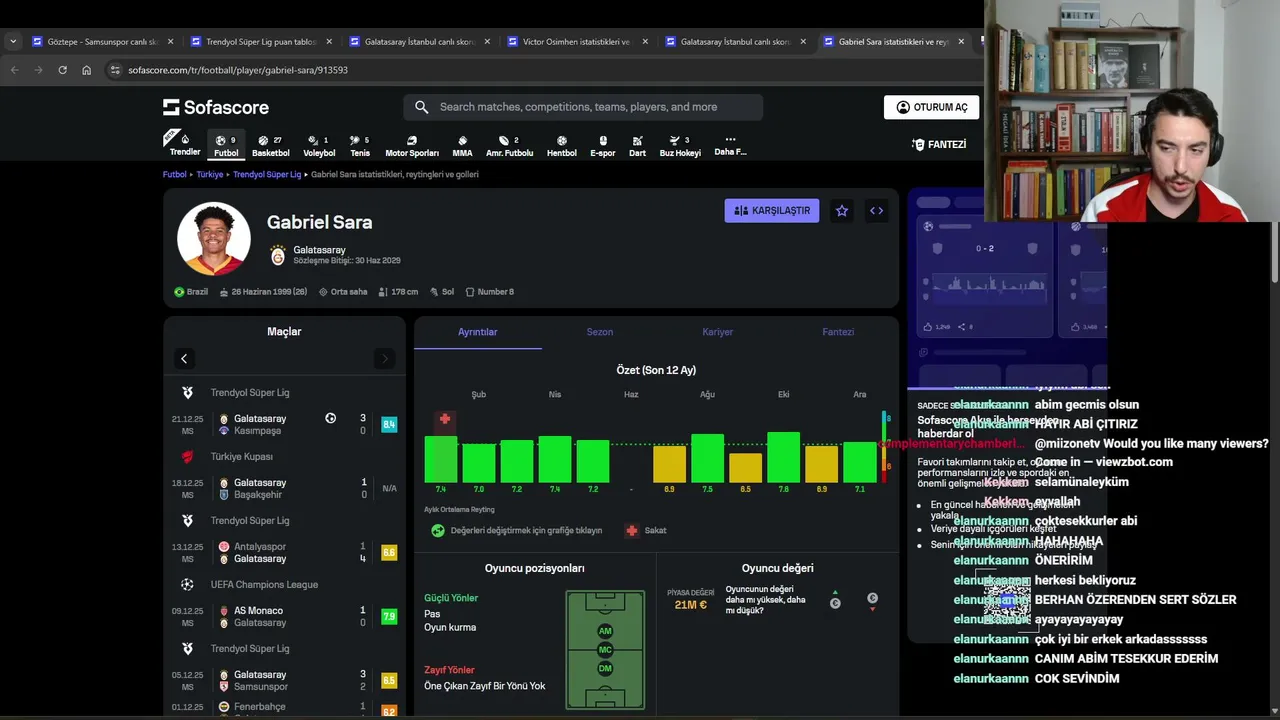This screenshot has height=720, width=1280.
Task: Open the Daha Fazla sports menu
Action: [x=730, y=146]
